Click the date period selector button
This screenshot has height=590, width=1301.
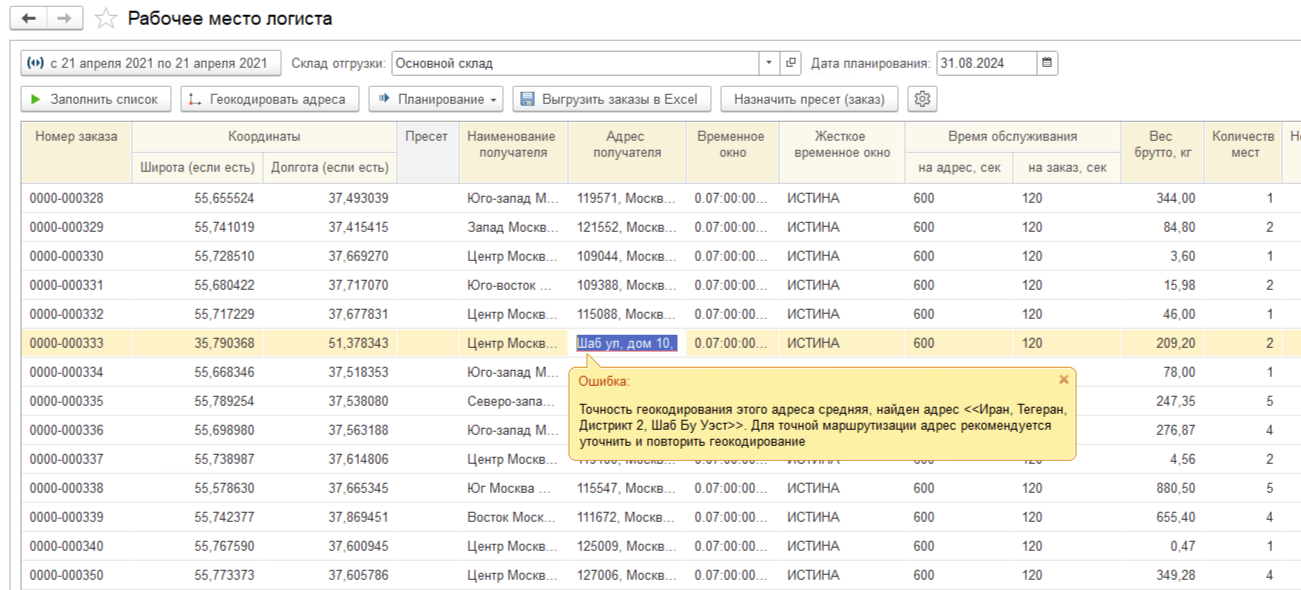coord(151,63)
